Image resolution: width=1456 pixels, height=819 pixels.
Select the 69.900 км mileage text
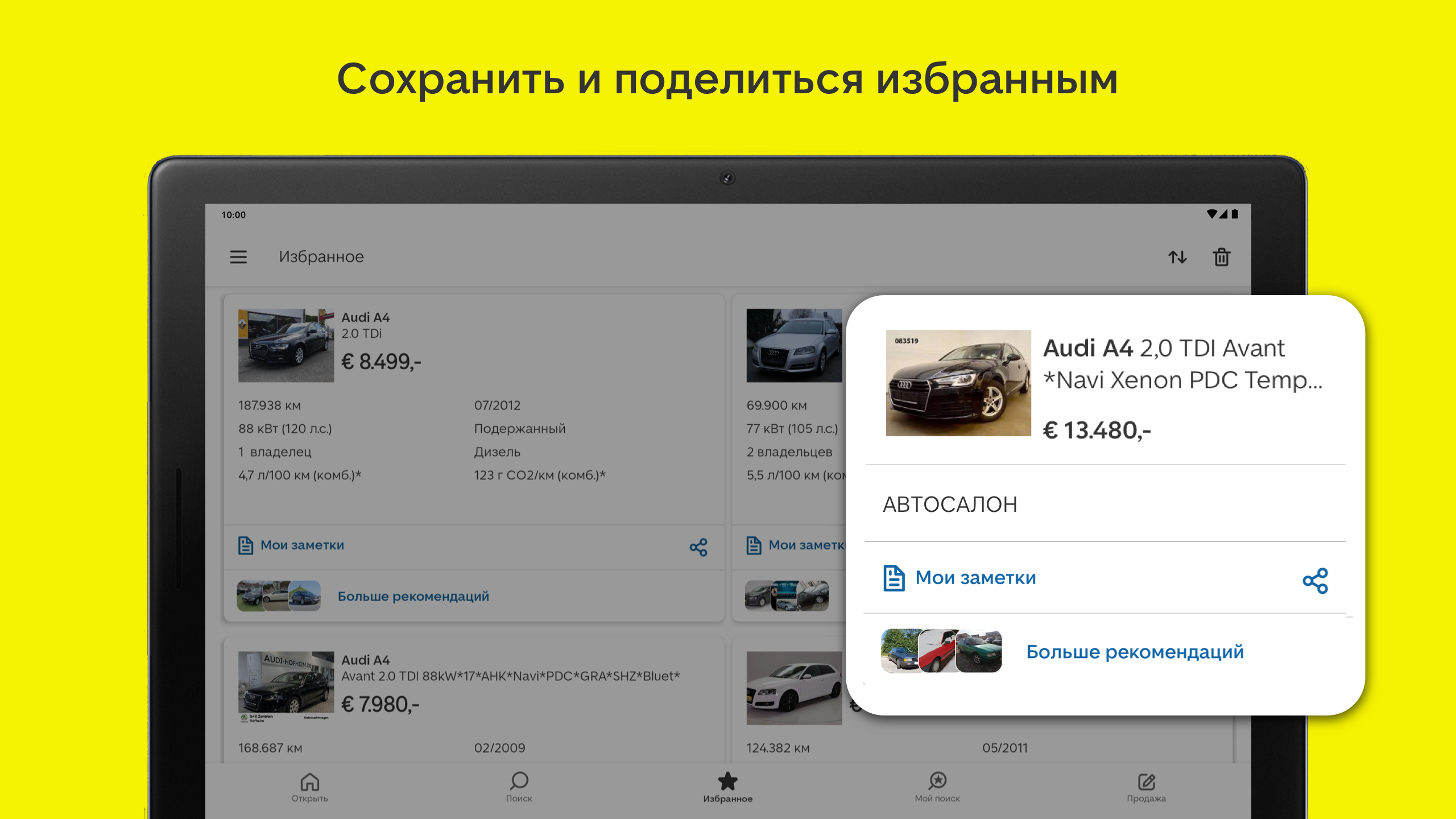pos(776,406)
